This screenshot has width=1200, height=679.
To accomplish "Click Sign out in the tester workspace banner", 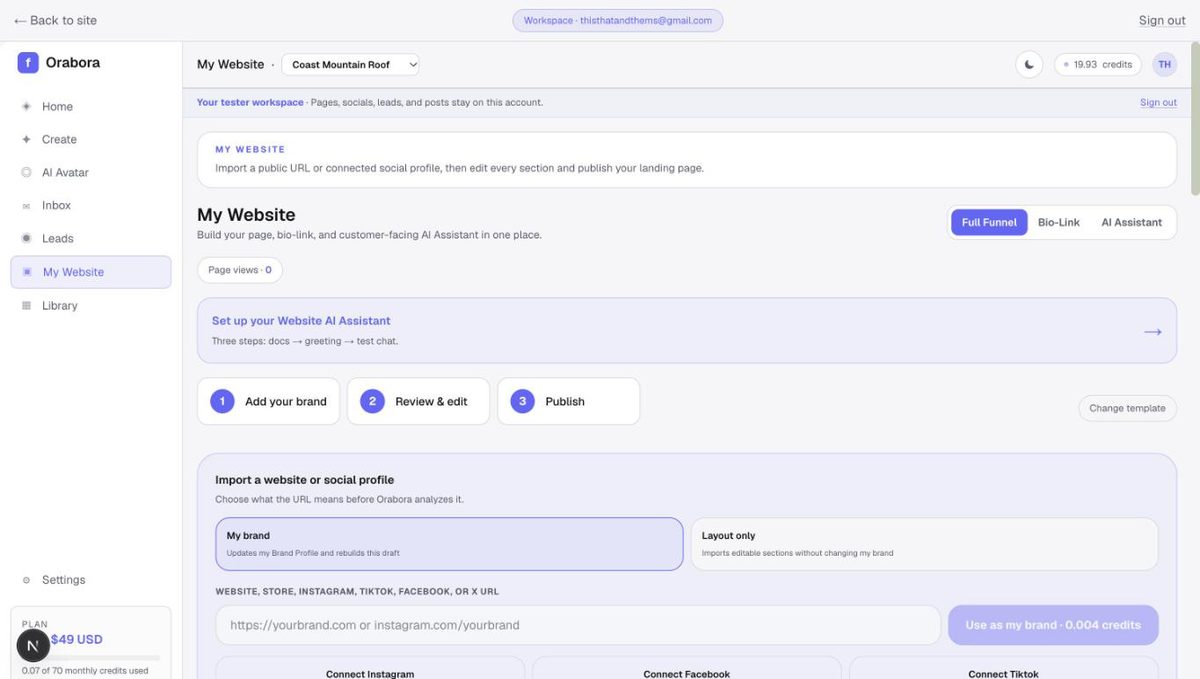I will coord(1158,102).
